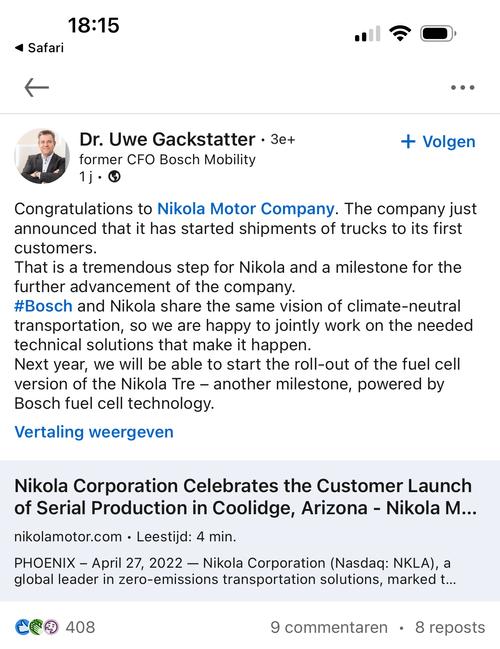The image size is (500, 649).
Task: Open the #Bosch hashtag
Action: [43, 306]
